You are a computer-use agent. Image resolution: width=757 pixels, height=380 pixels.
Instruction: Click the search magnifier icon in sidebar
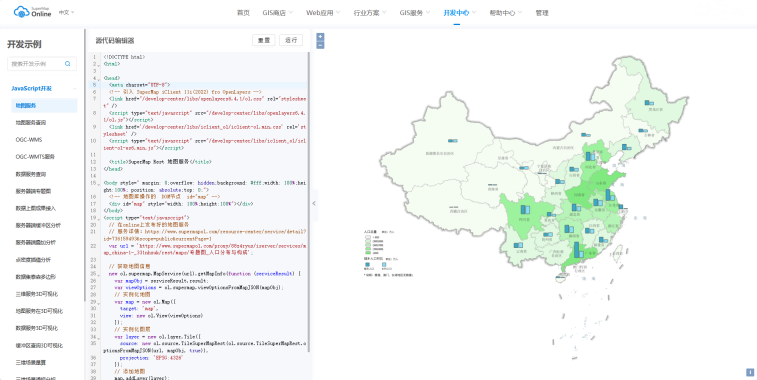click(x=68, y=64)
